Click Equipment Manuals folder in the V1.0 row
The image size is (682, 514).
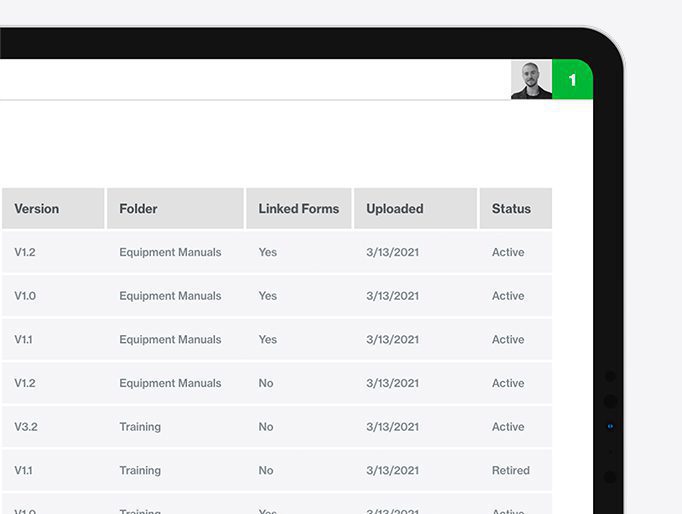(x=170, y=296)
